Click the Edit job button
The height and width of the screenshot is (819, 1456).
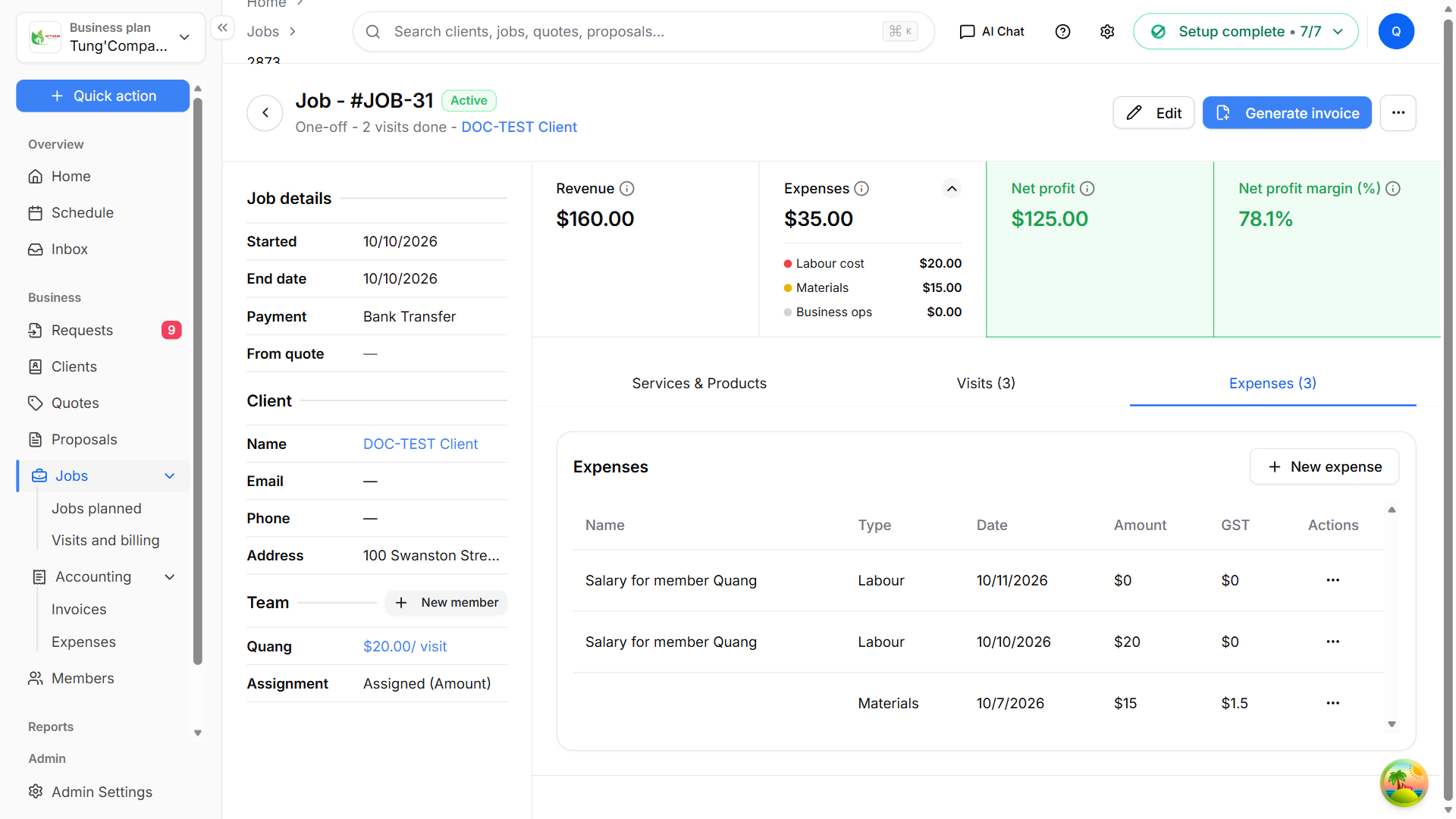click(1153, 113)
